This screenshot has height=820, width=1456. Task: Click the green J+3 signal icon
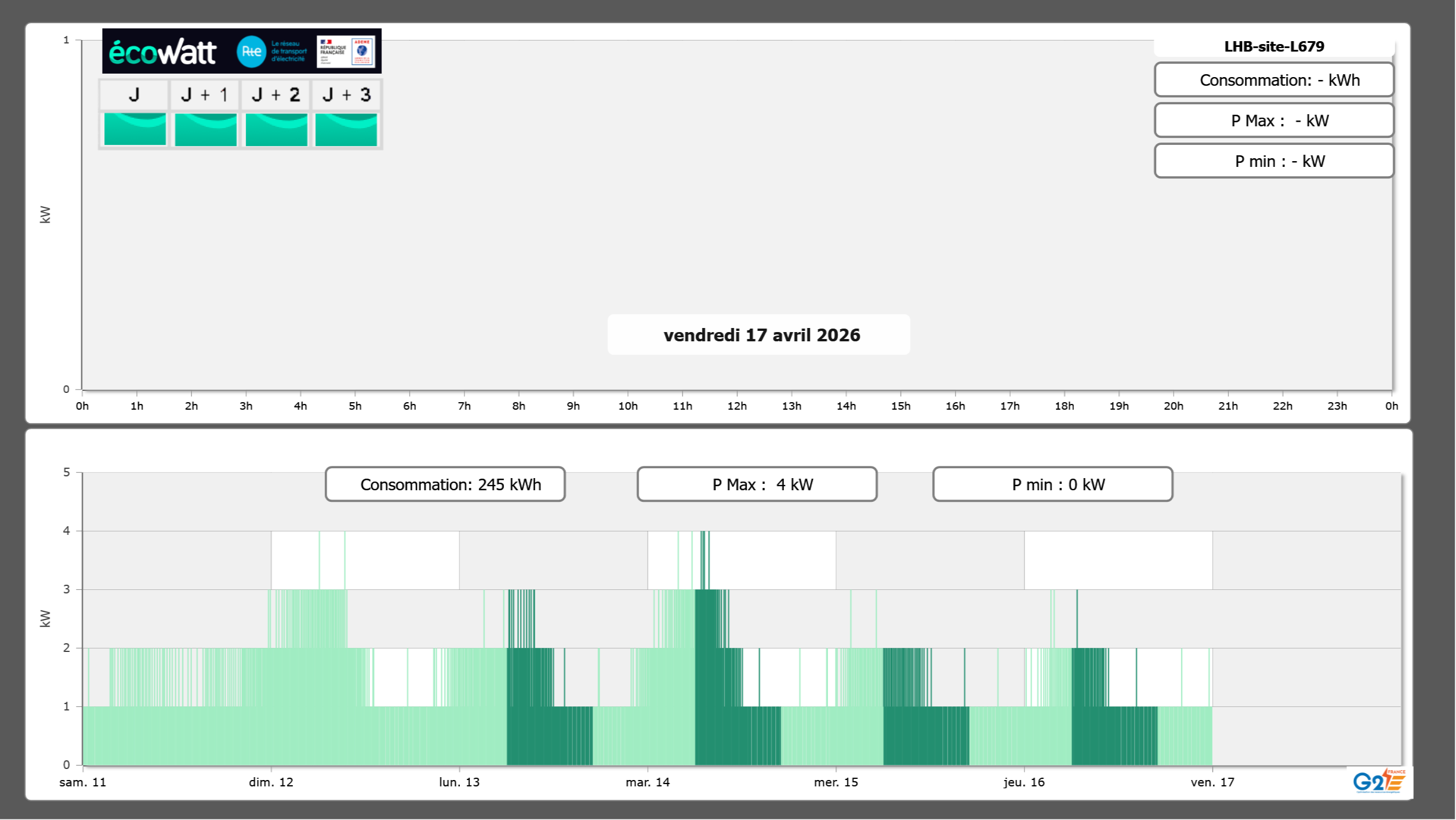click(x=346, y=129)
